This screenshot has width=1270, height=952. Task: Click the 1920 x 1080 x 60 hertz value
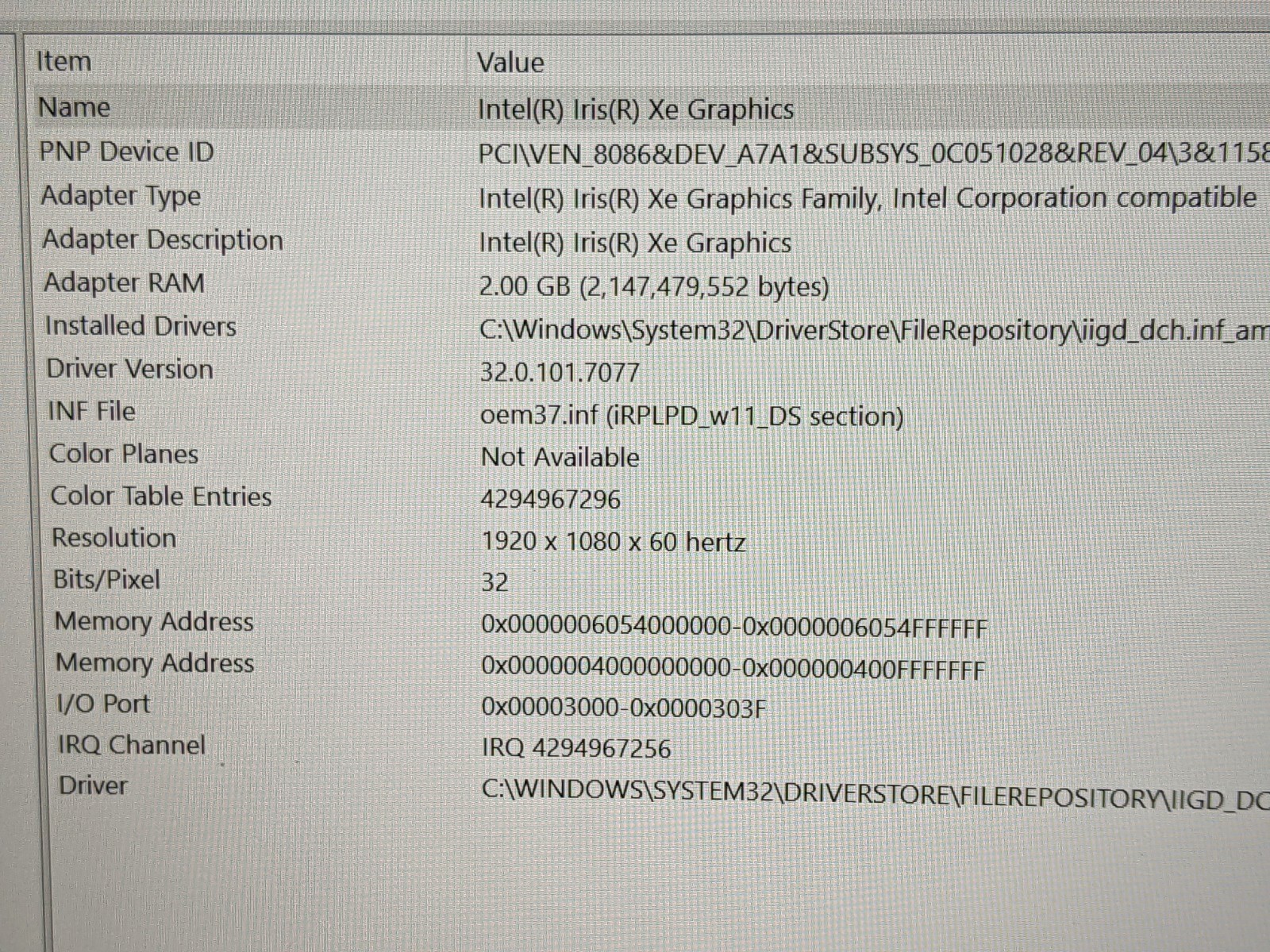pos(614,542)
